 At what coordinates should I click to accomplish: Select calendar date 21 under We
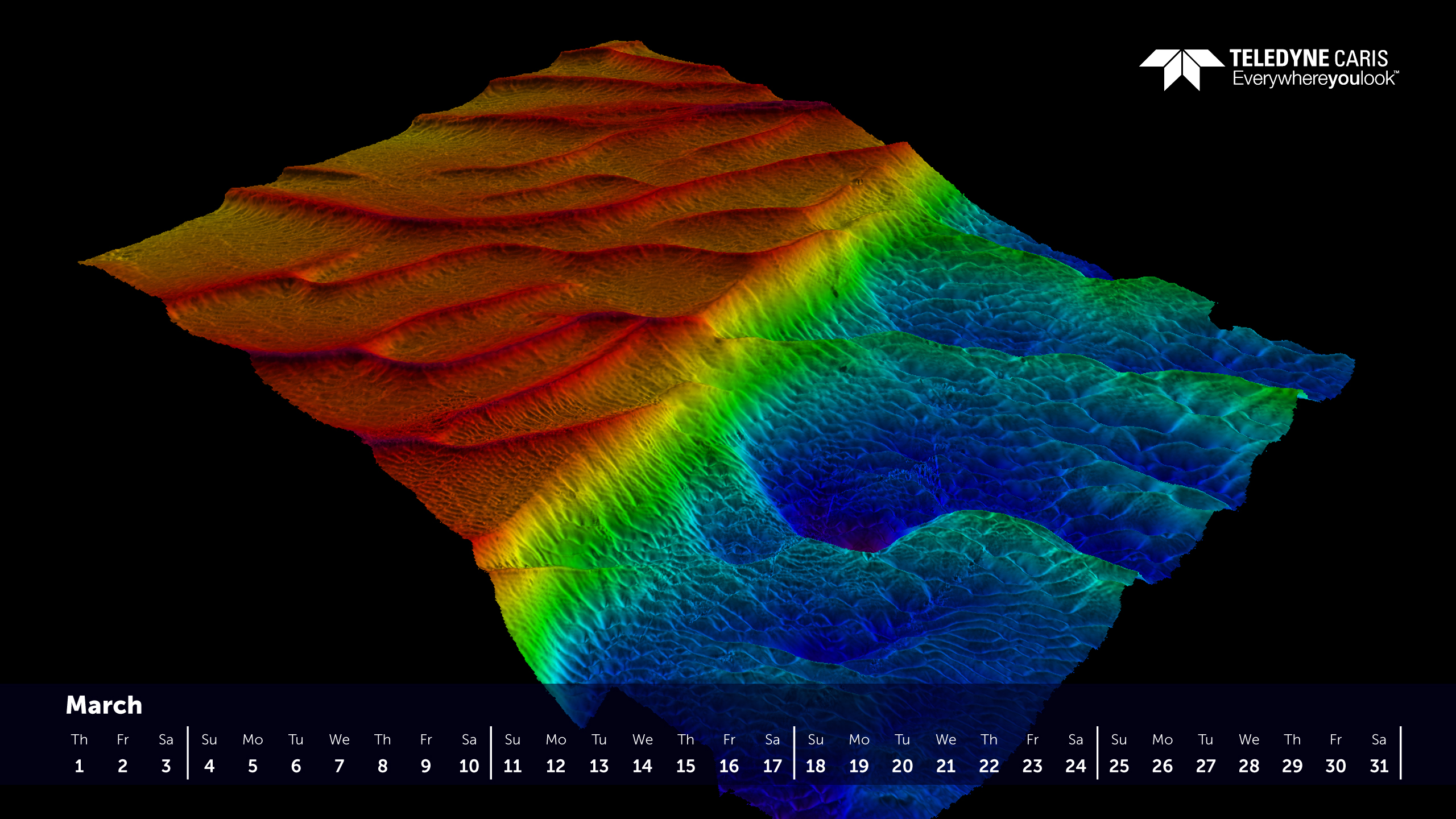point(946,766)
